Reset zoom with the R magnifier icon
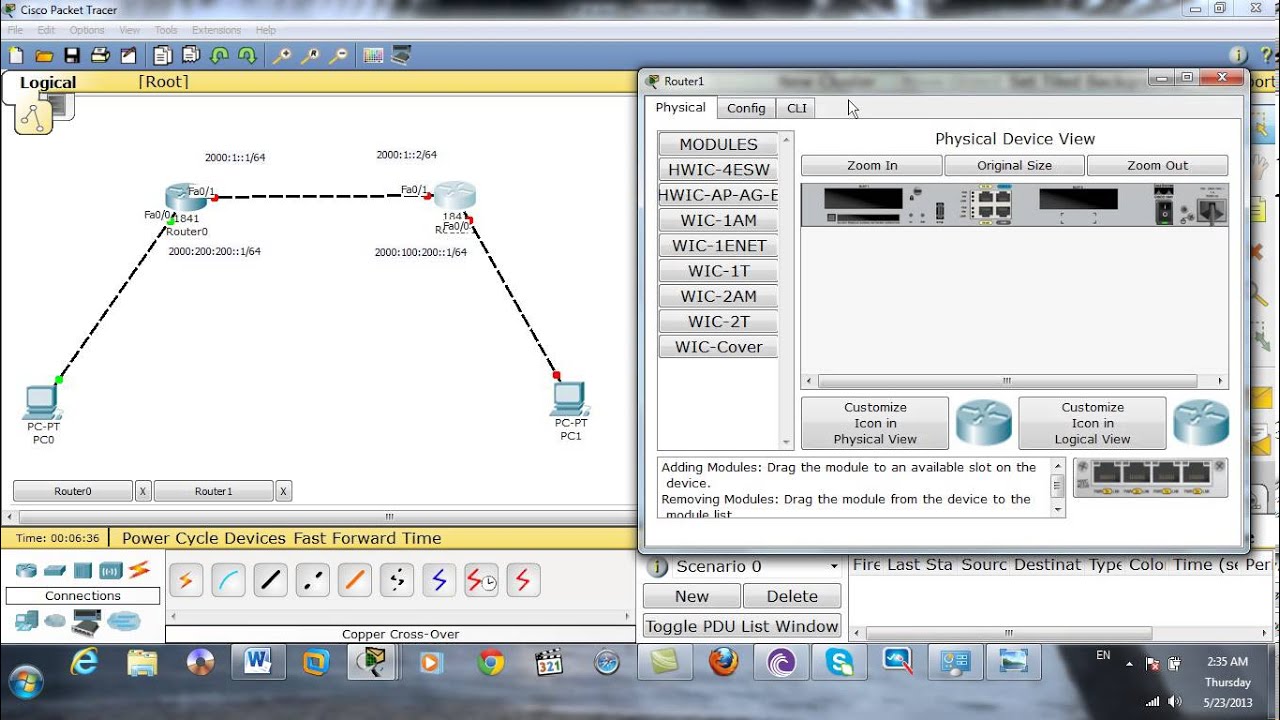Screen dimensions: 1280x720 pyautogui.click(x=311, y=56)
